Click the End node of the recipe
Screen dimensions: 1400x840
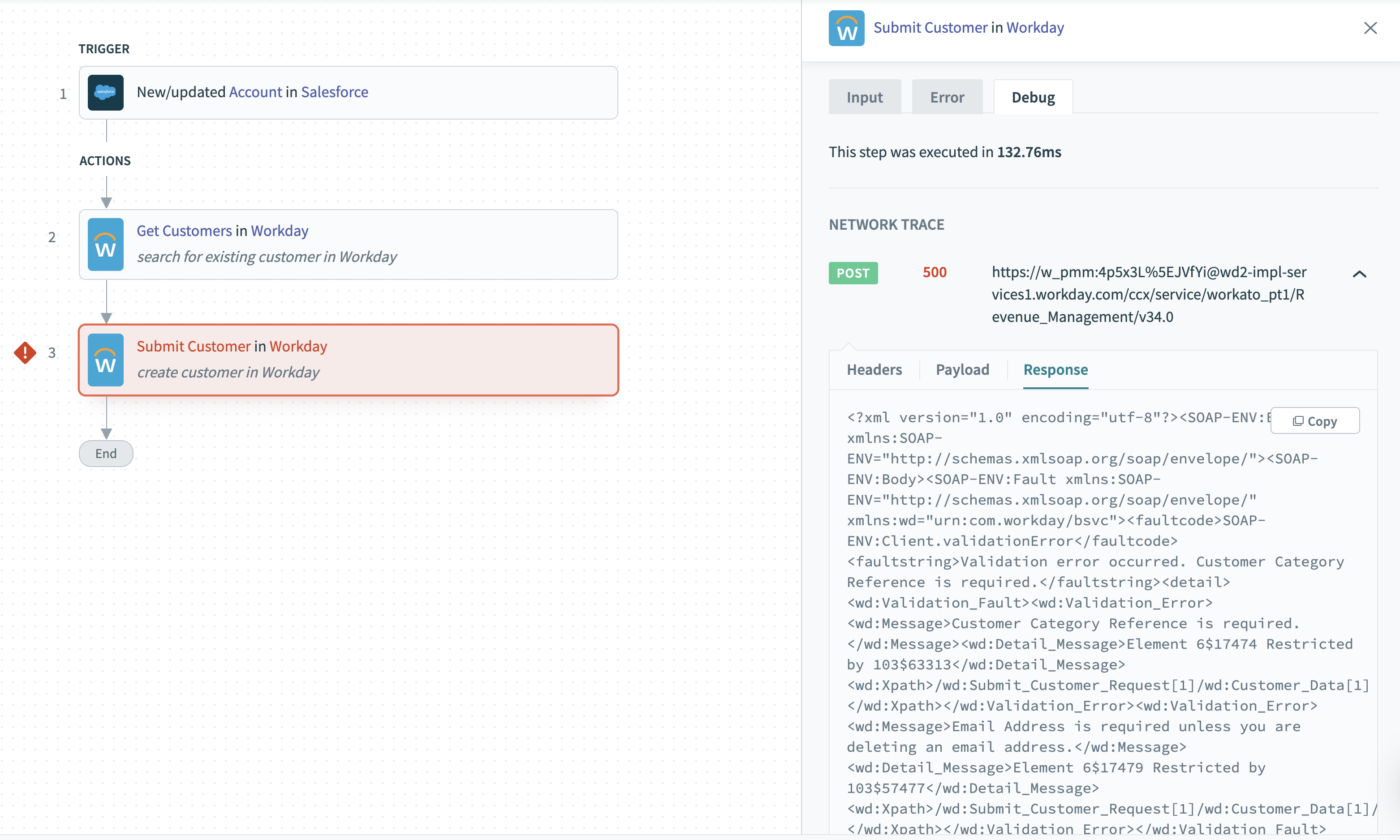pos(106,454)
